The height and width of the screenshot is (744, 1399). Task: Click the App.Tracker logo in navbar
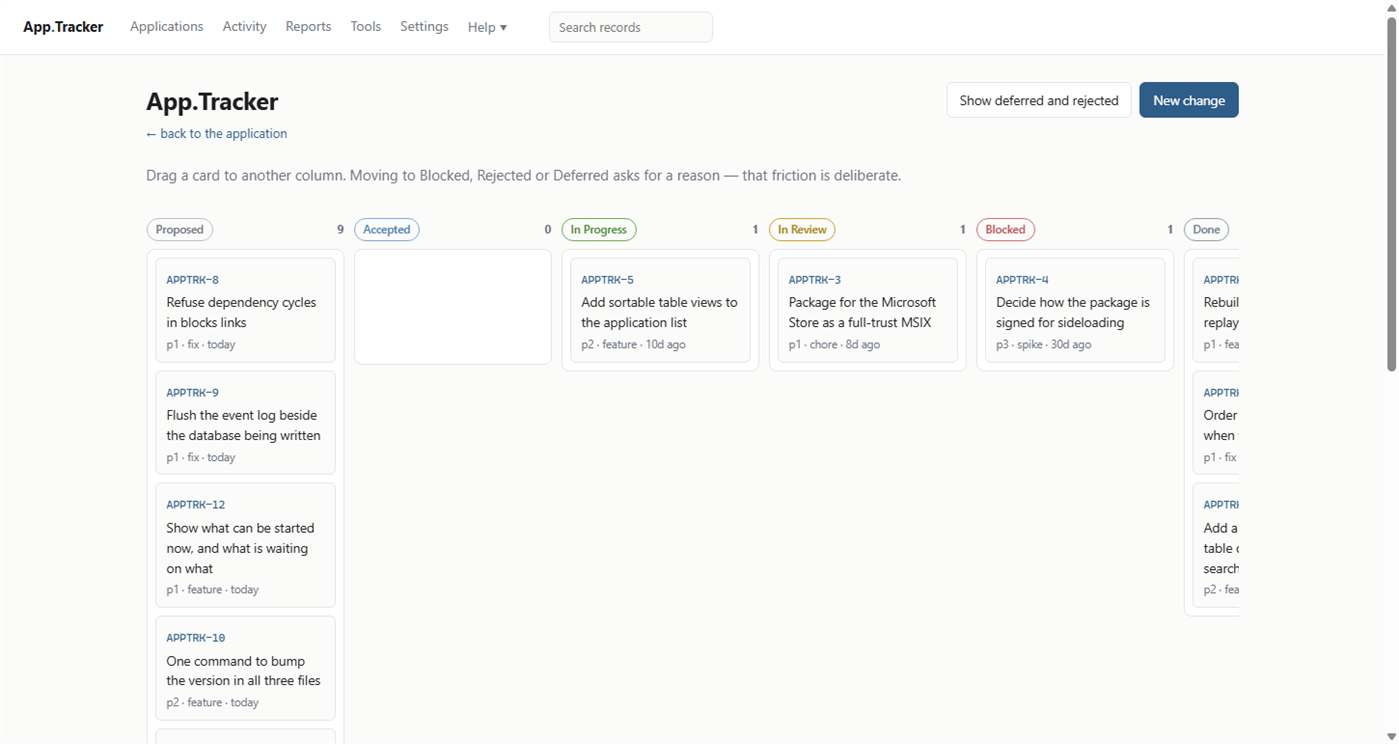[63, 27]
